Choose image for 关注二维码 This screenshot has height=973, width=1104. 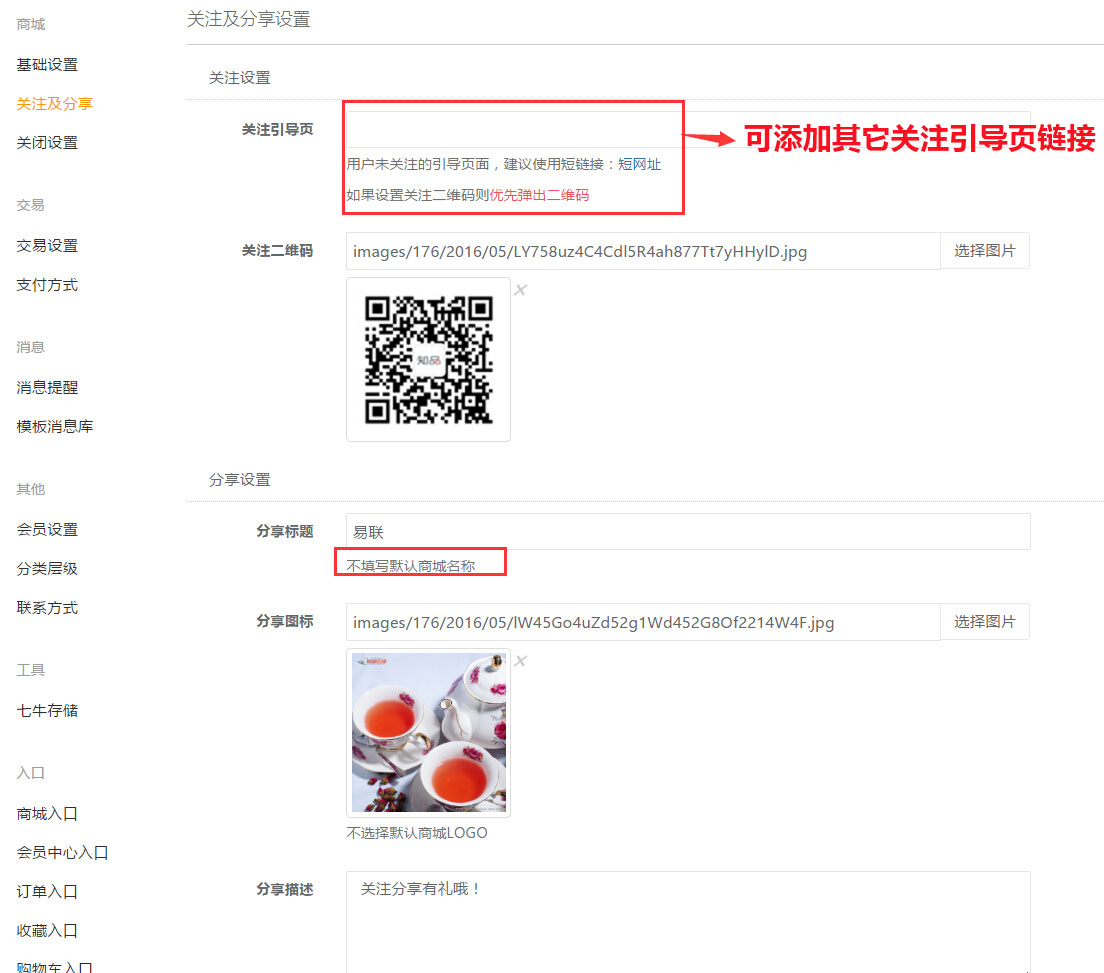click(x=984, y=251)
